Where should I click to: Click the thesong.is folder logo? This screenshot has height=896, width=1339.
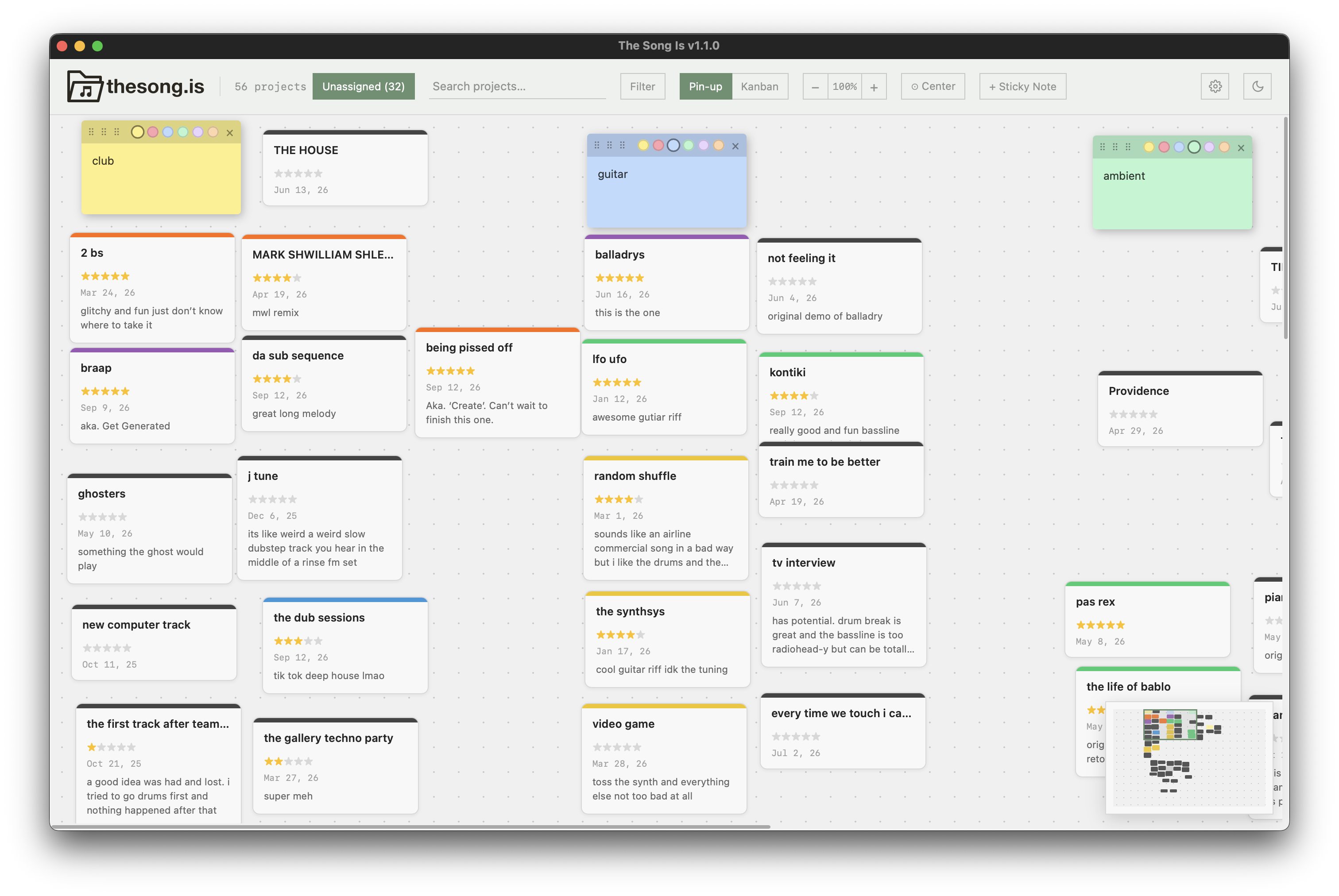[x=85, y=86]
